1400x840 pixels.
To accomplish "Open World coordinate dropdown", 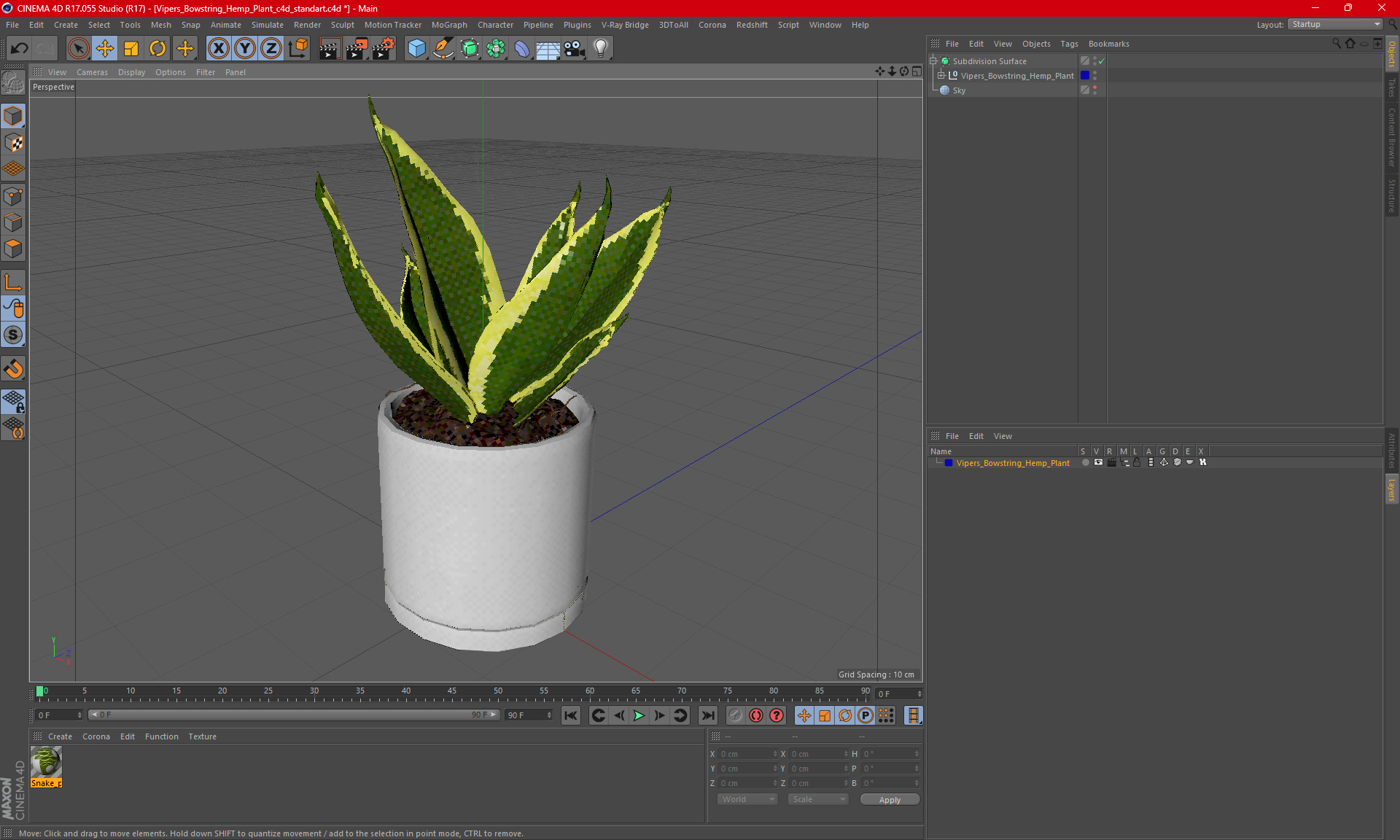I will (x=747, y=799).
